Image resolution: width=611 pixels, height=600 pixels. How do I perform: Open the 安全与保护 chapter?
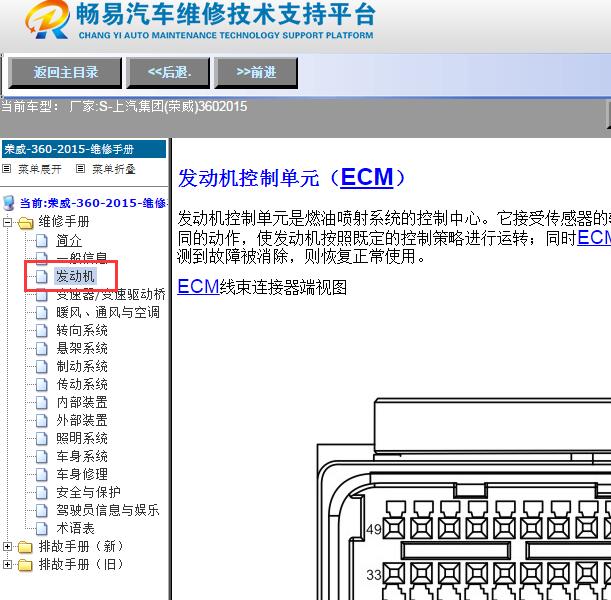point(88,492)
